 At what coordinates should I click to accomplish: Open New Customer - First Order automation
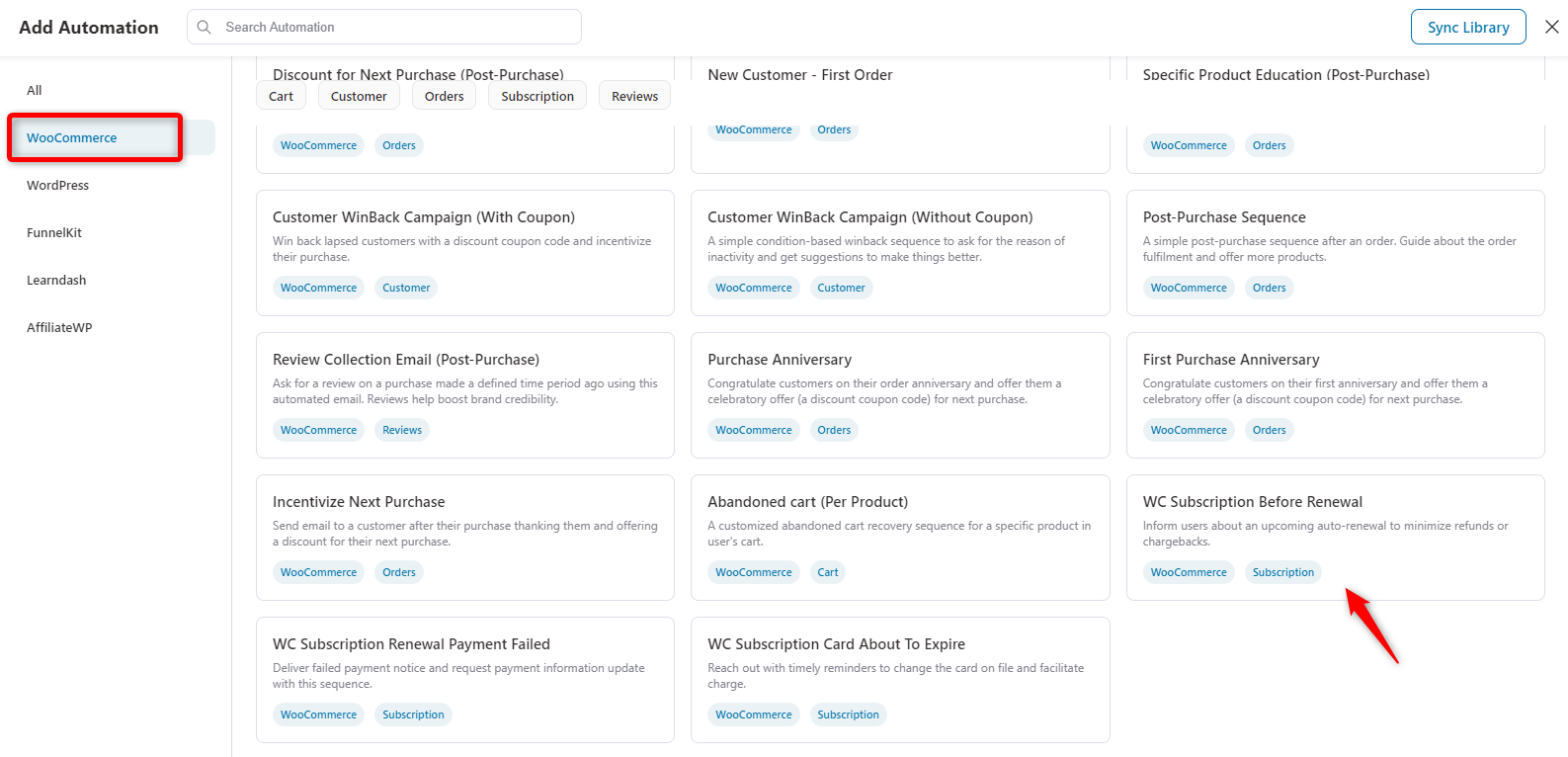pyautogui.click(x=800, y=74)
